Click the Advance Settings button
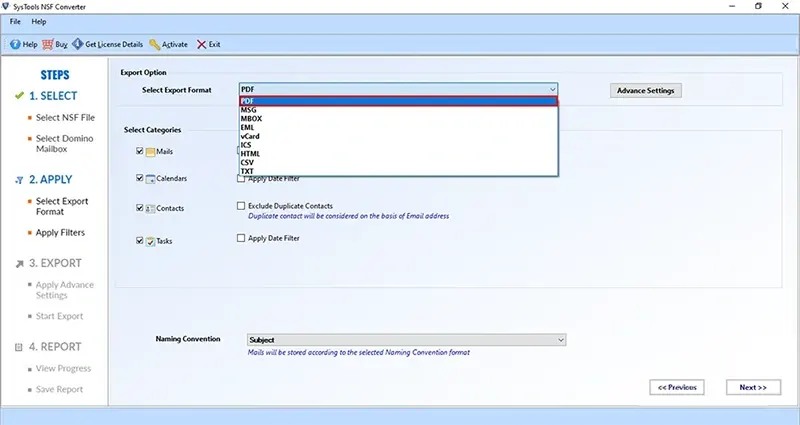Screen dimensions: 800x425 point(645,90)
